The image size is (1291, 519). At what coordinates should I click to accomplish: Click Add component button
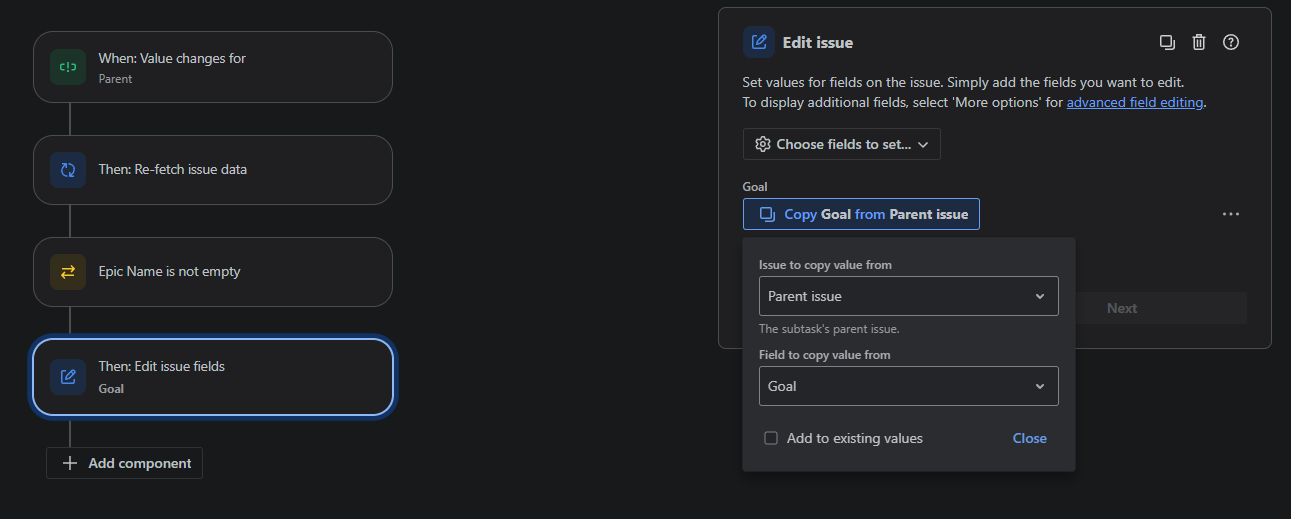pyautogui.click(x=124, y=463)
